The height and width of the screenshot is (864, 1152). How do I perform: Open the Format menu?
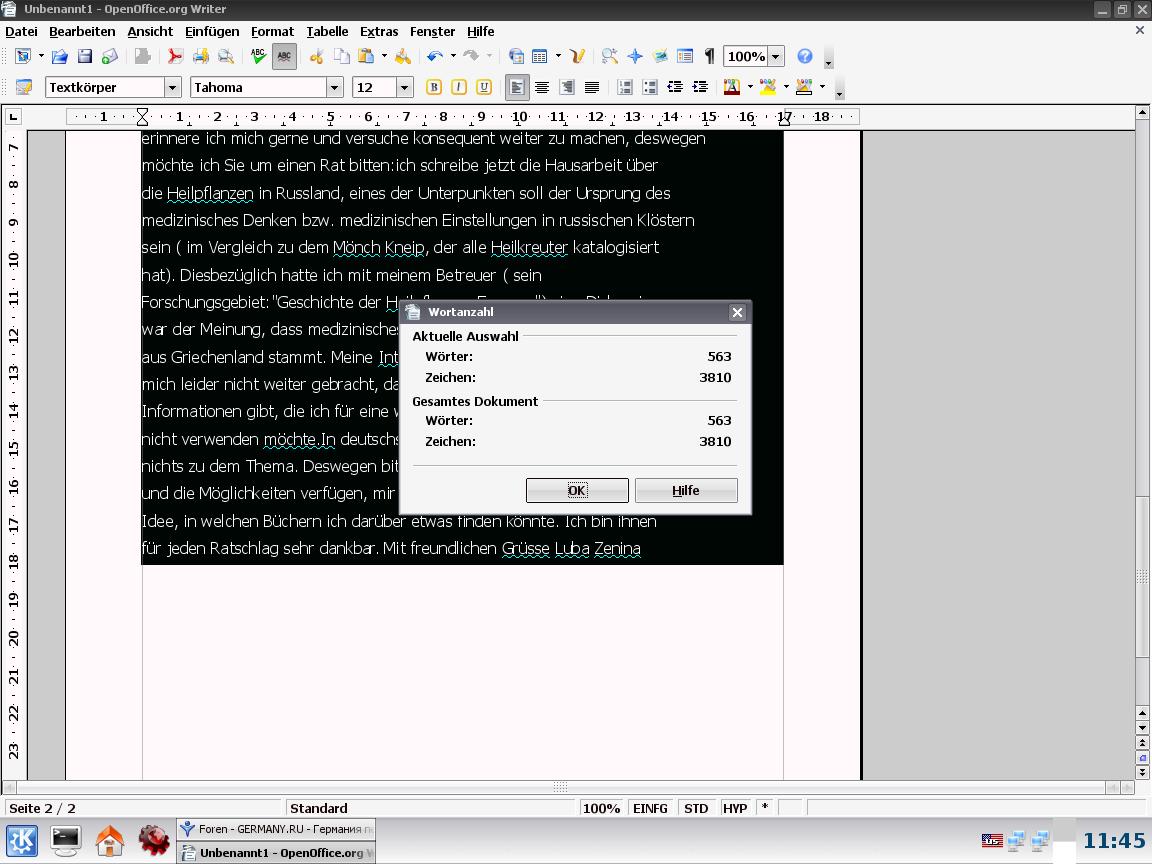point(272,32)
